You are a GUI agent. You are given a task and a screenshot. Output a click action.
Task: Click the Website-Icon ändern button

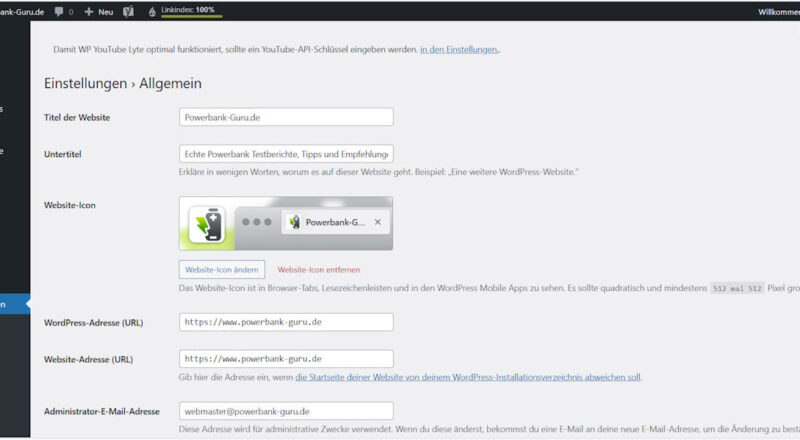pos(222,270)
